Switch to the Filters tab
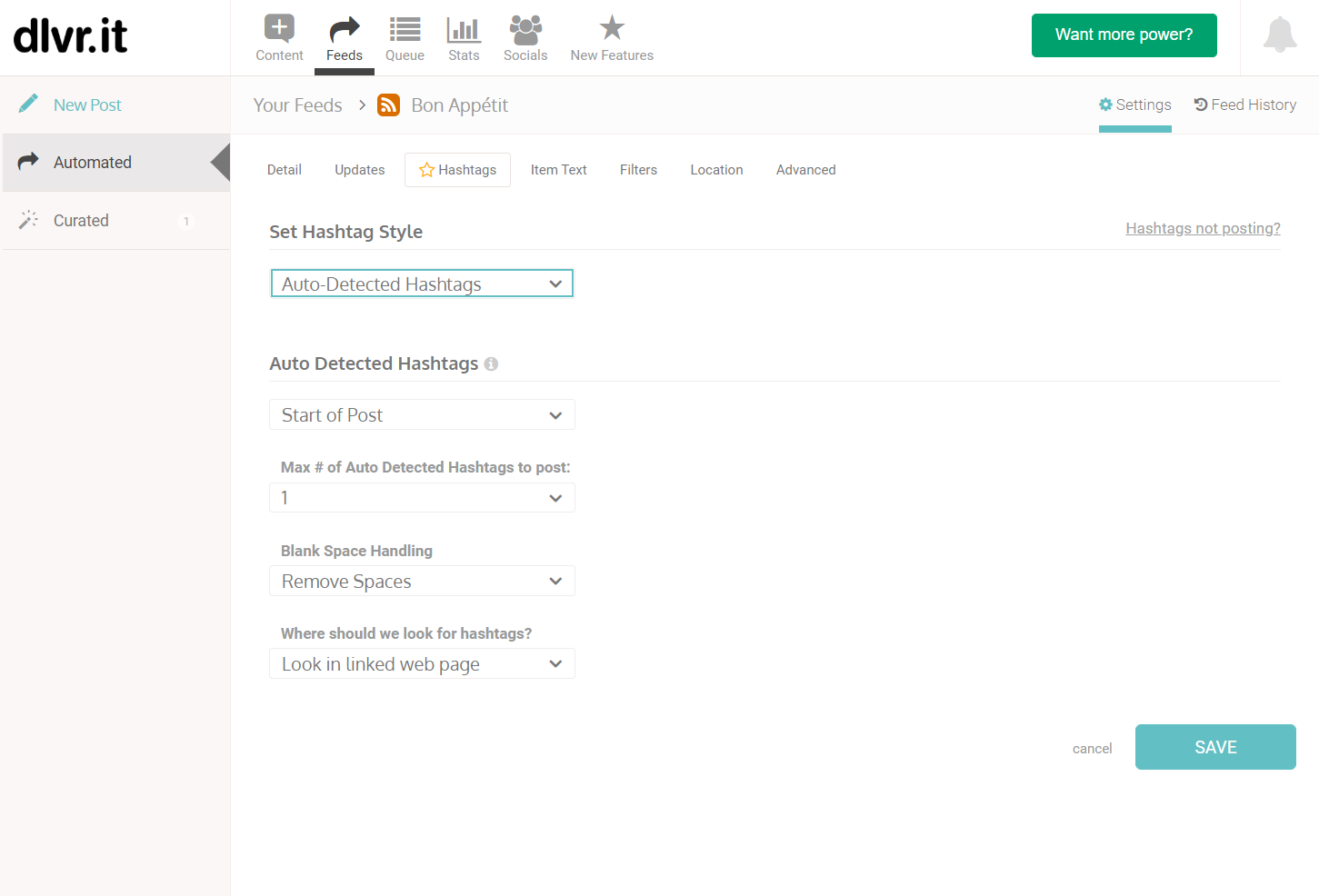 638,170
